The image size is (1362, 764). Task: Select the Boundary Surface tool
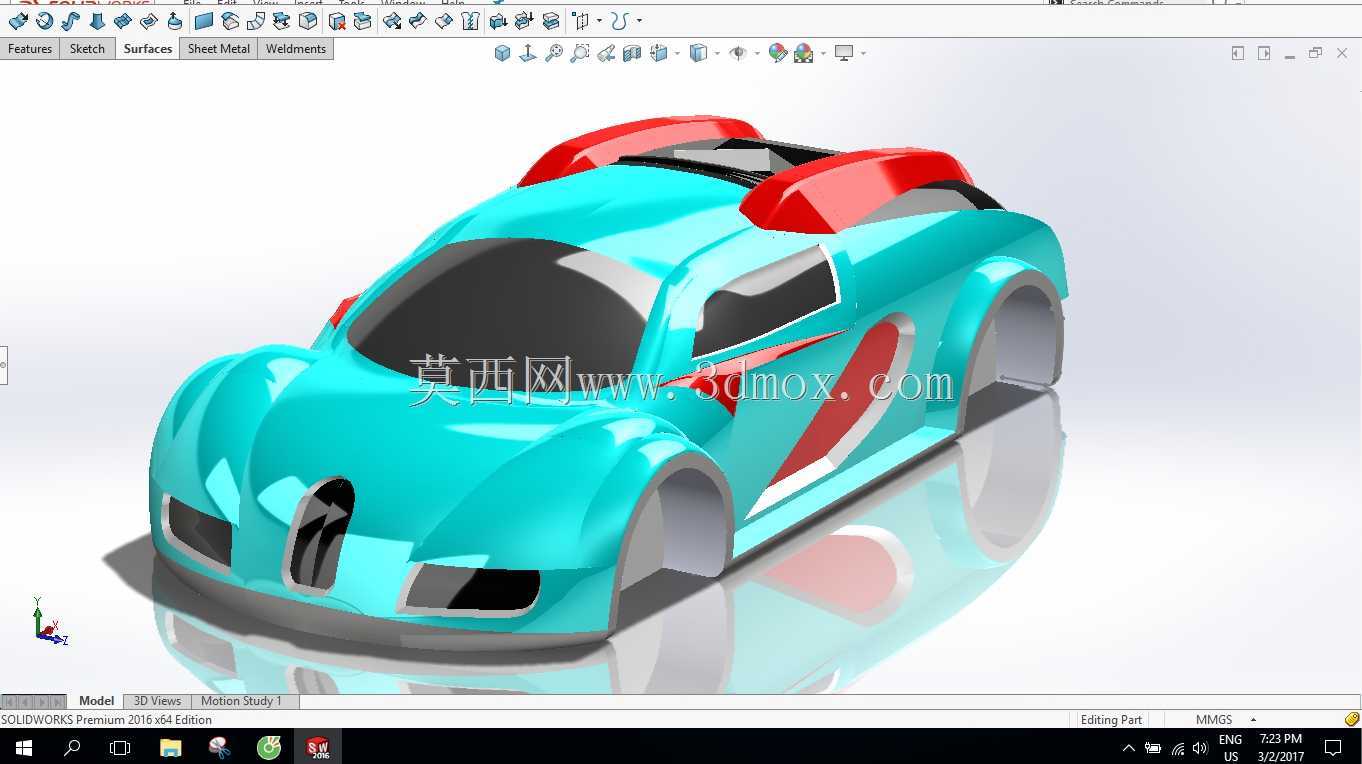click(123, 21)
